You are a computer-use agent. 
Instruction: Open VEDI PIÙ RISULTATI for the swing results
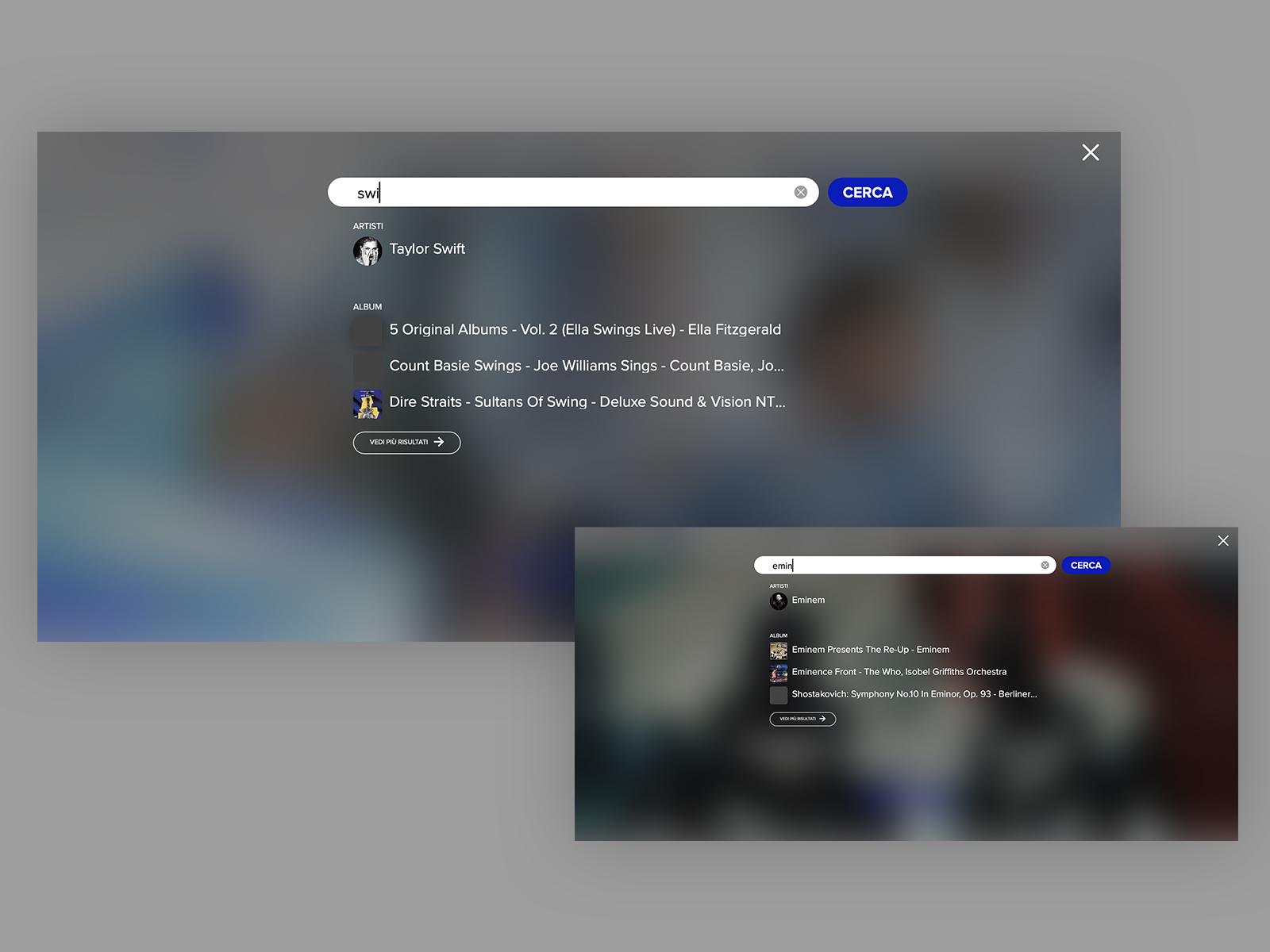(x=406, y=443)
